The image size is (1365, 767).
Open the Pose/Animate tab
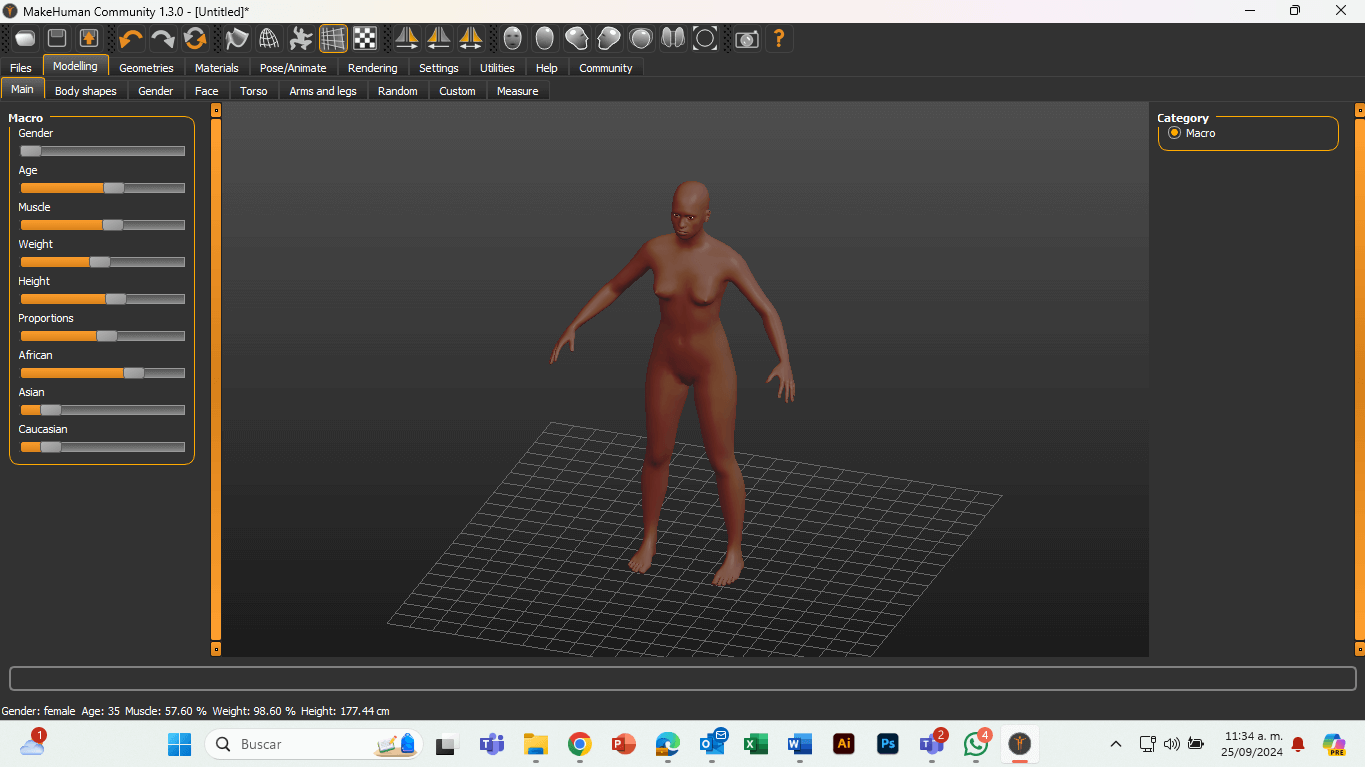click(293, 68)
